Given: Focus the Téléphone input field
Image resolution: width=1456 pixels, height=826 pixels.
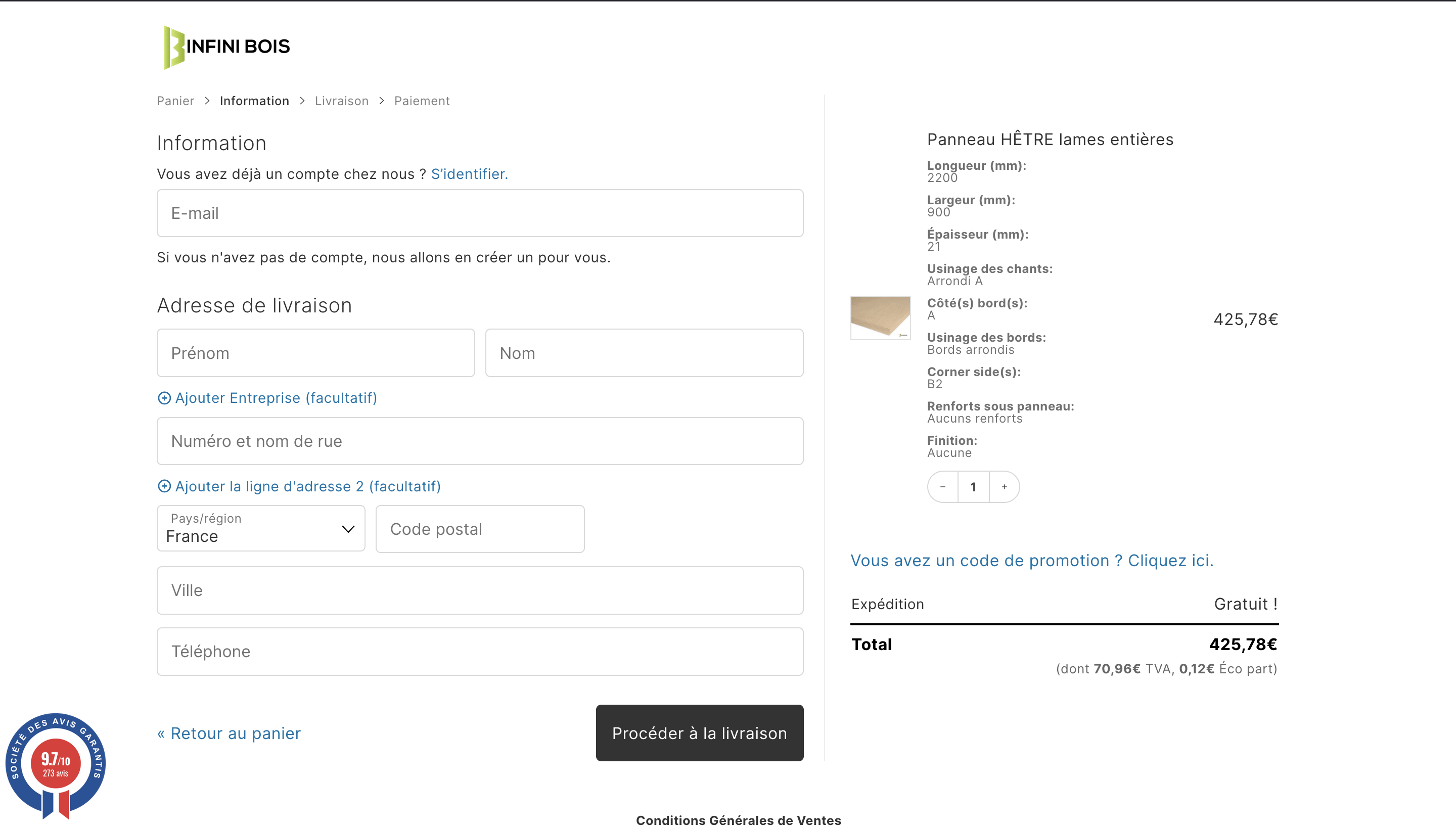Looking at the screenshot, I should (x=480, y=651).
